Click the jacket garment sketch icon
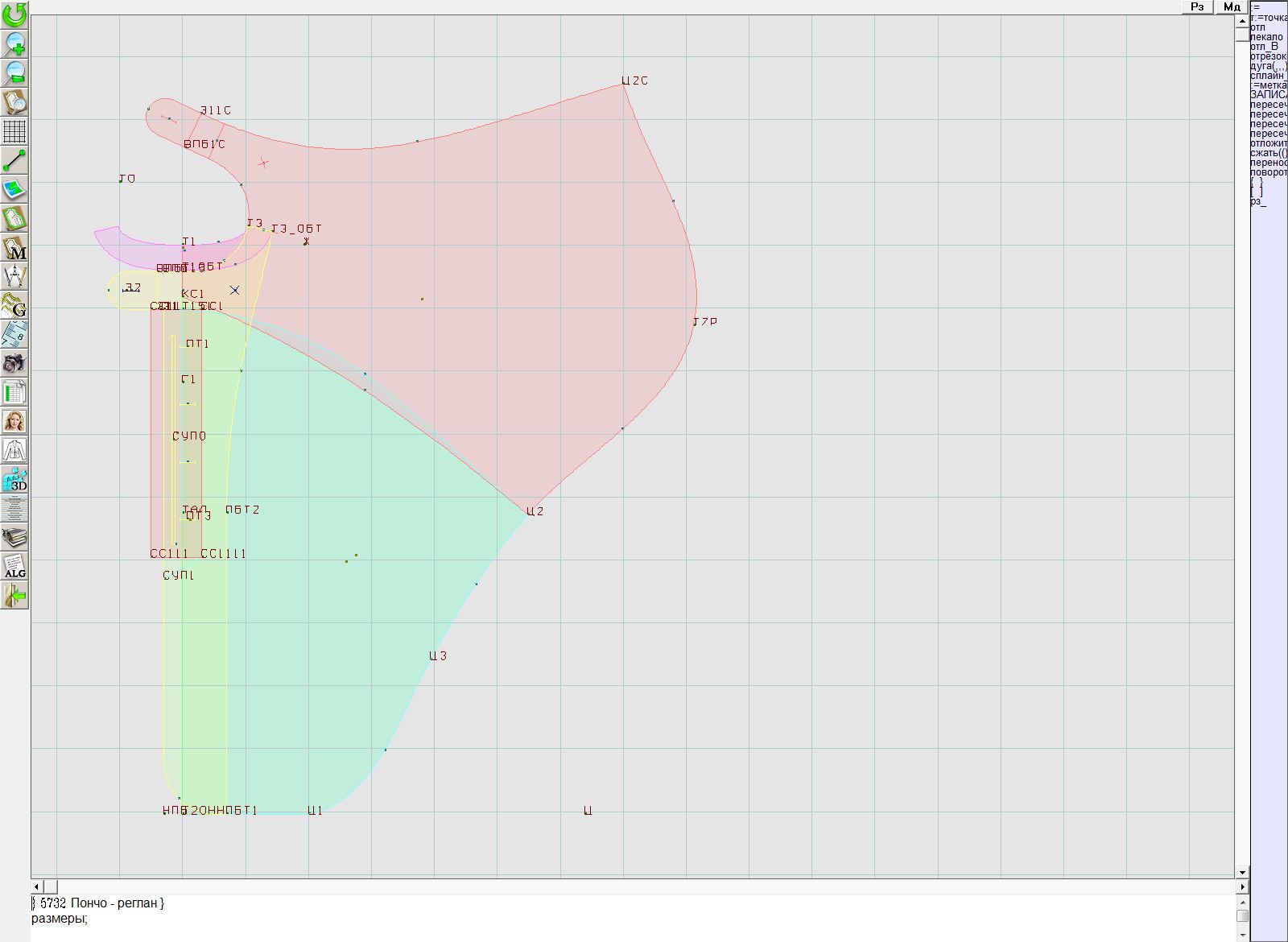Viewport: 1288px width, 942px height. [x=14, y=450]
